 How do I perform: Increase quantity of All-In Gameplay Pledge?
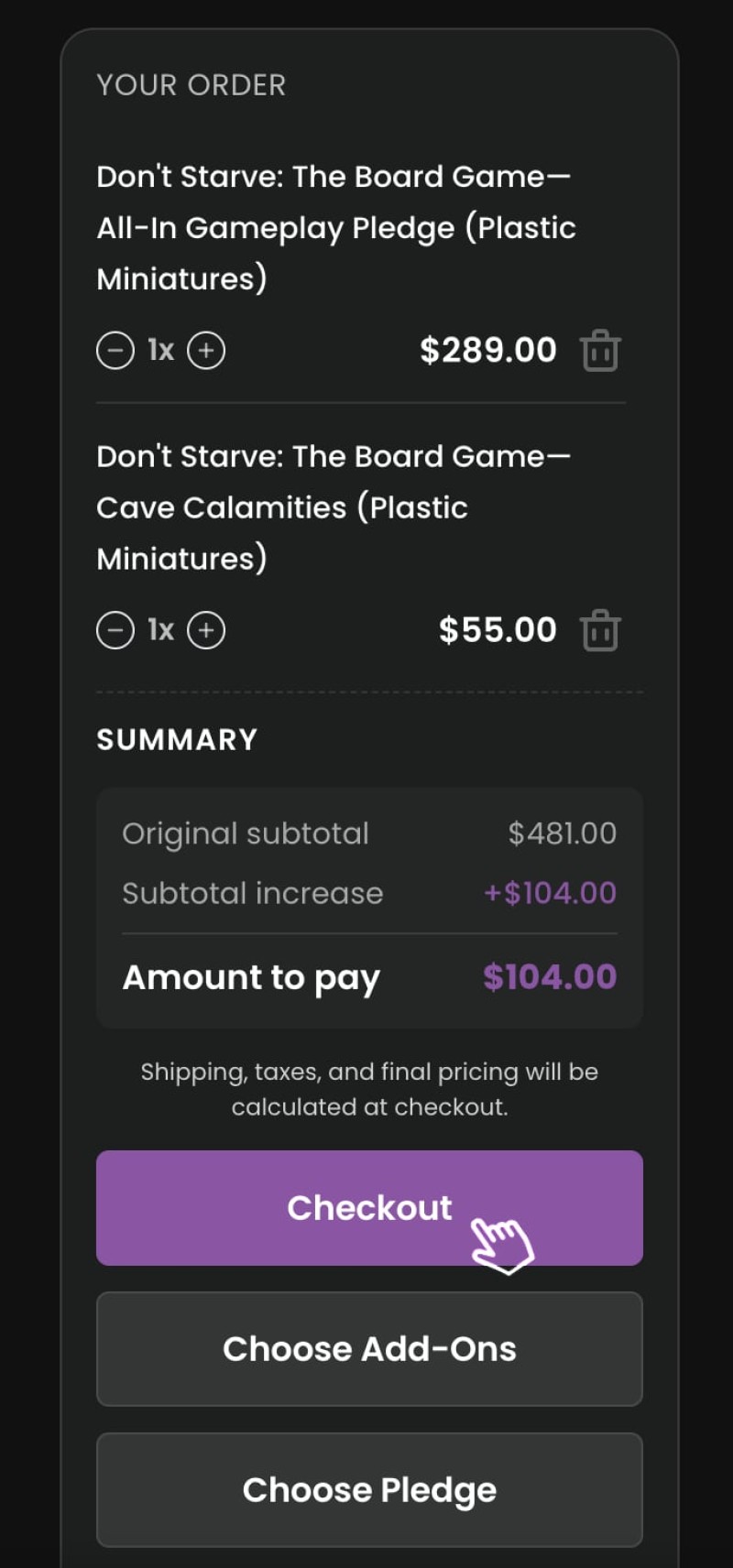point(206,350)
